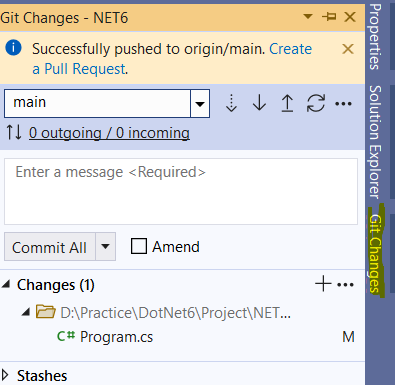This screenshot has height=385, width=395.
Task: Open the Changes section ellipsis menu
Action: click(x=345, y=285)
